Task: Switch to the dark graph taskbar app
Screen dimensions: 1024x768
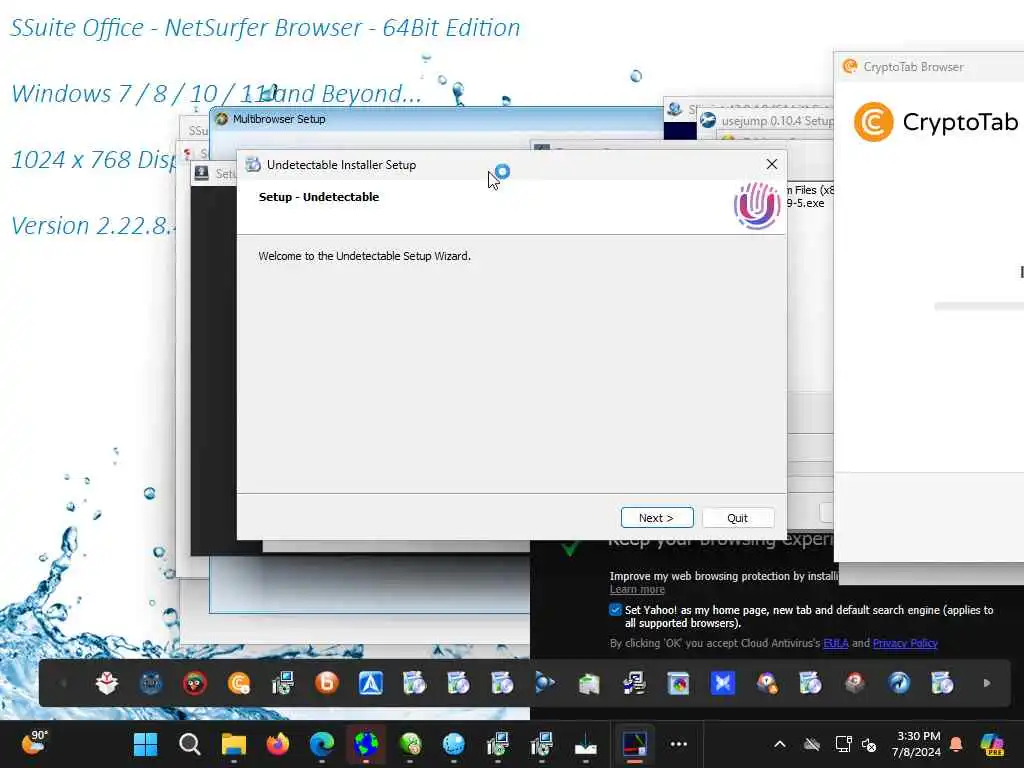Action: [x=634, y=744]
